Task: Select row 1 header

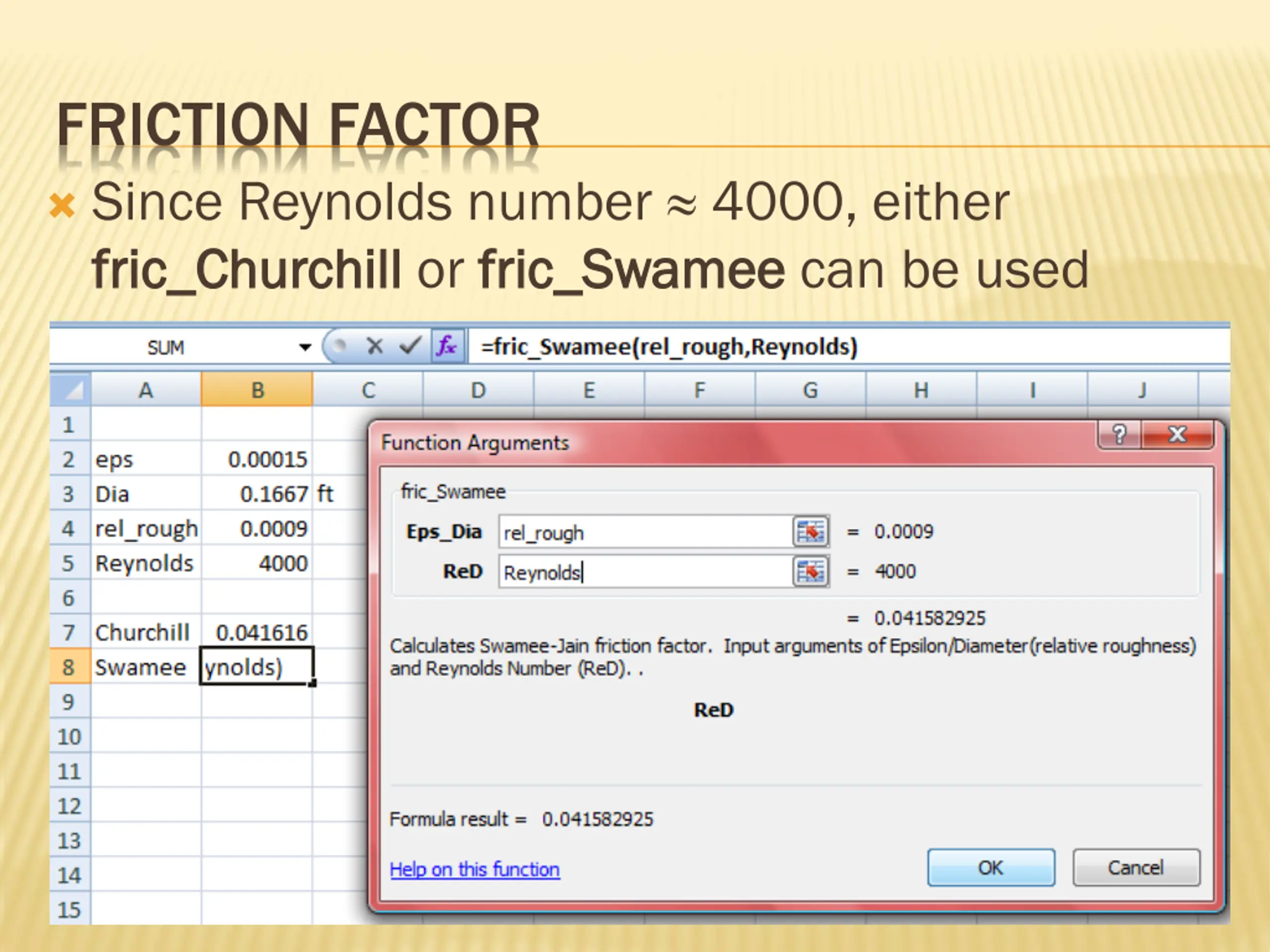Action: (x=70, y=424)
